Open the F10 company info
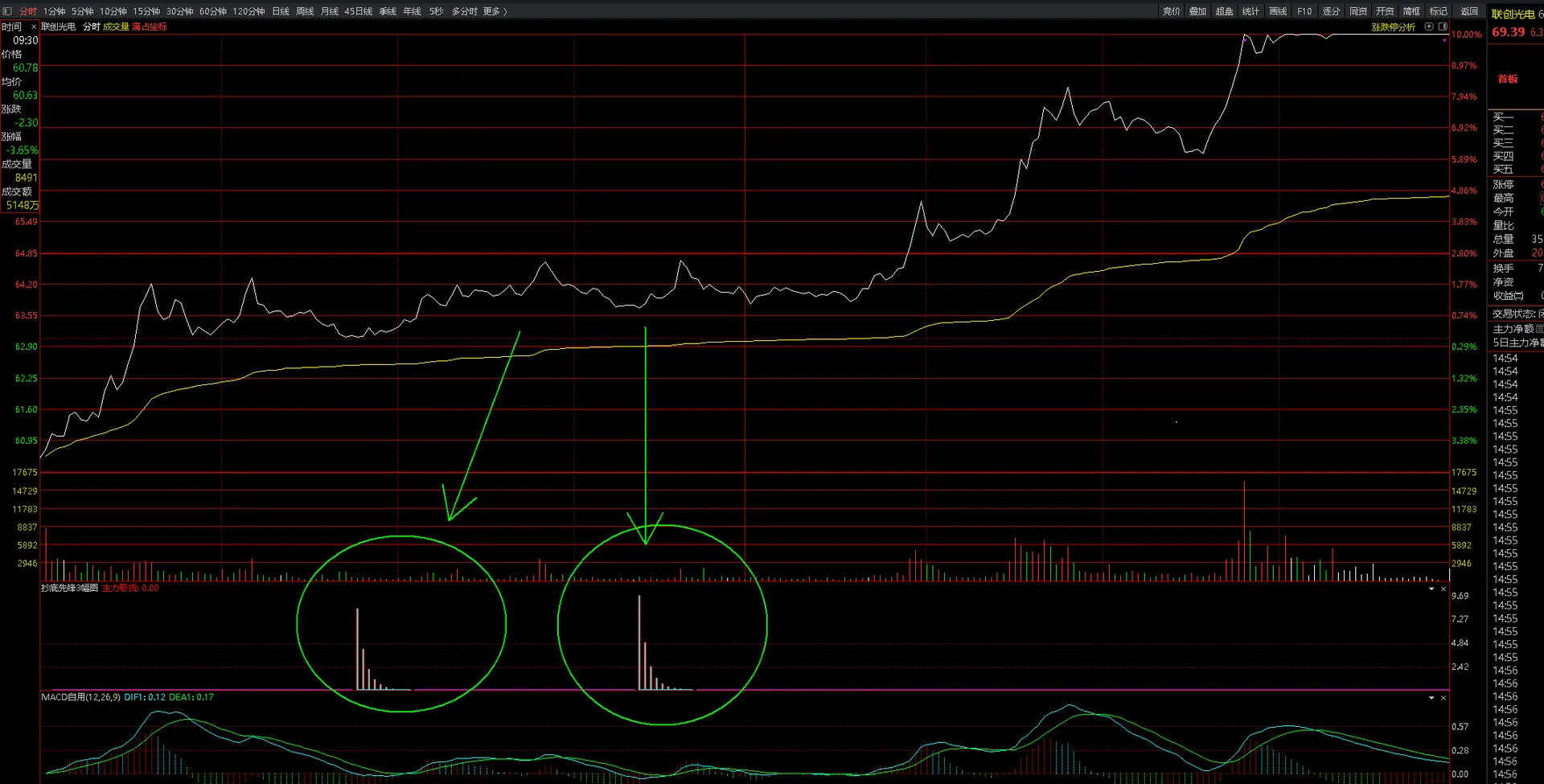This screenshot has width=1544, height=784. [x=1304, y=11]
